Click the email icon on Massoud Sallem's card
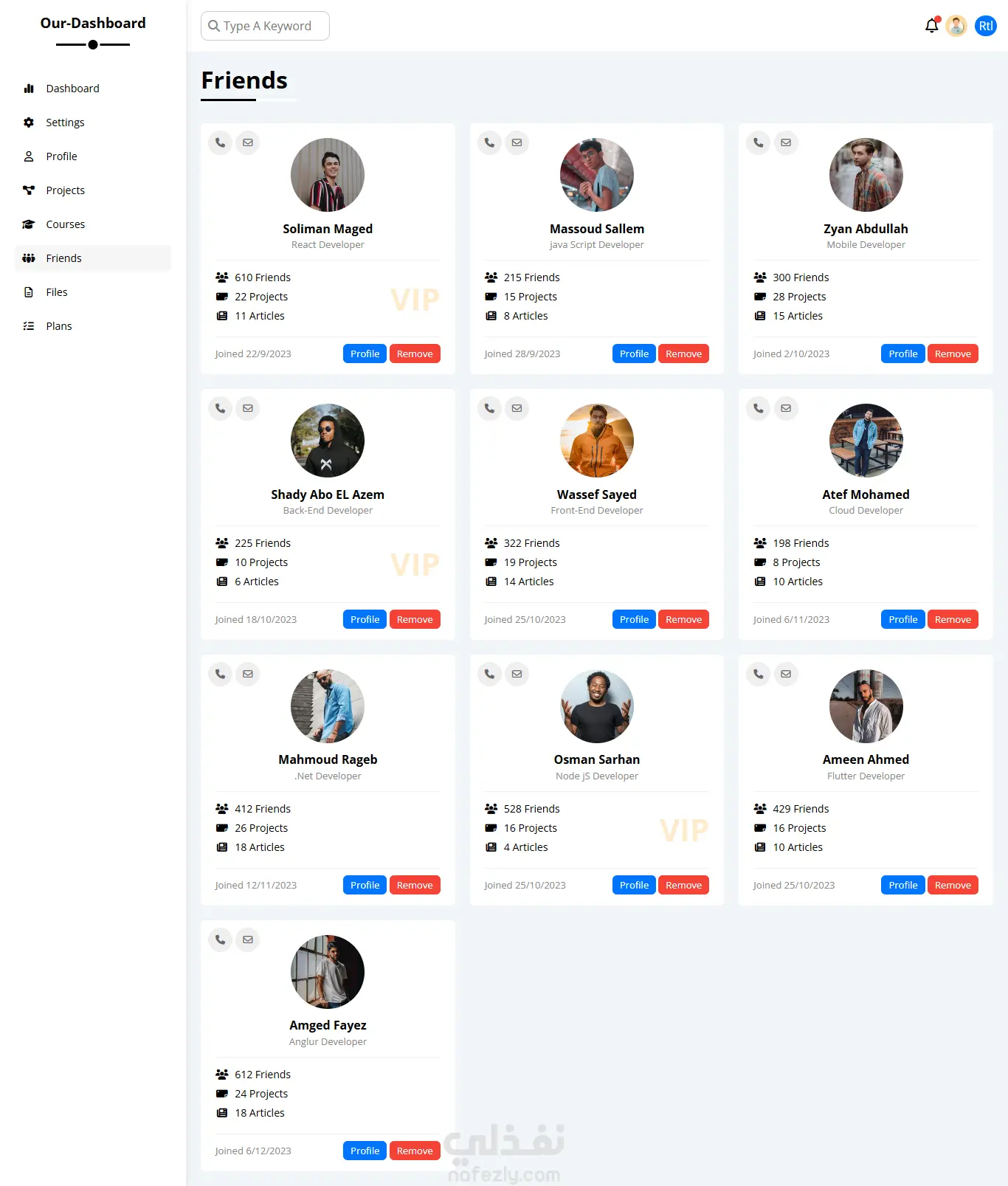This screenshot has height=1186, width=1008. pyautogui.click(x=517, y=142)
